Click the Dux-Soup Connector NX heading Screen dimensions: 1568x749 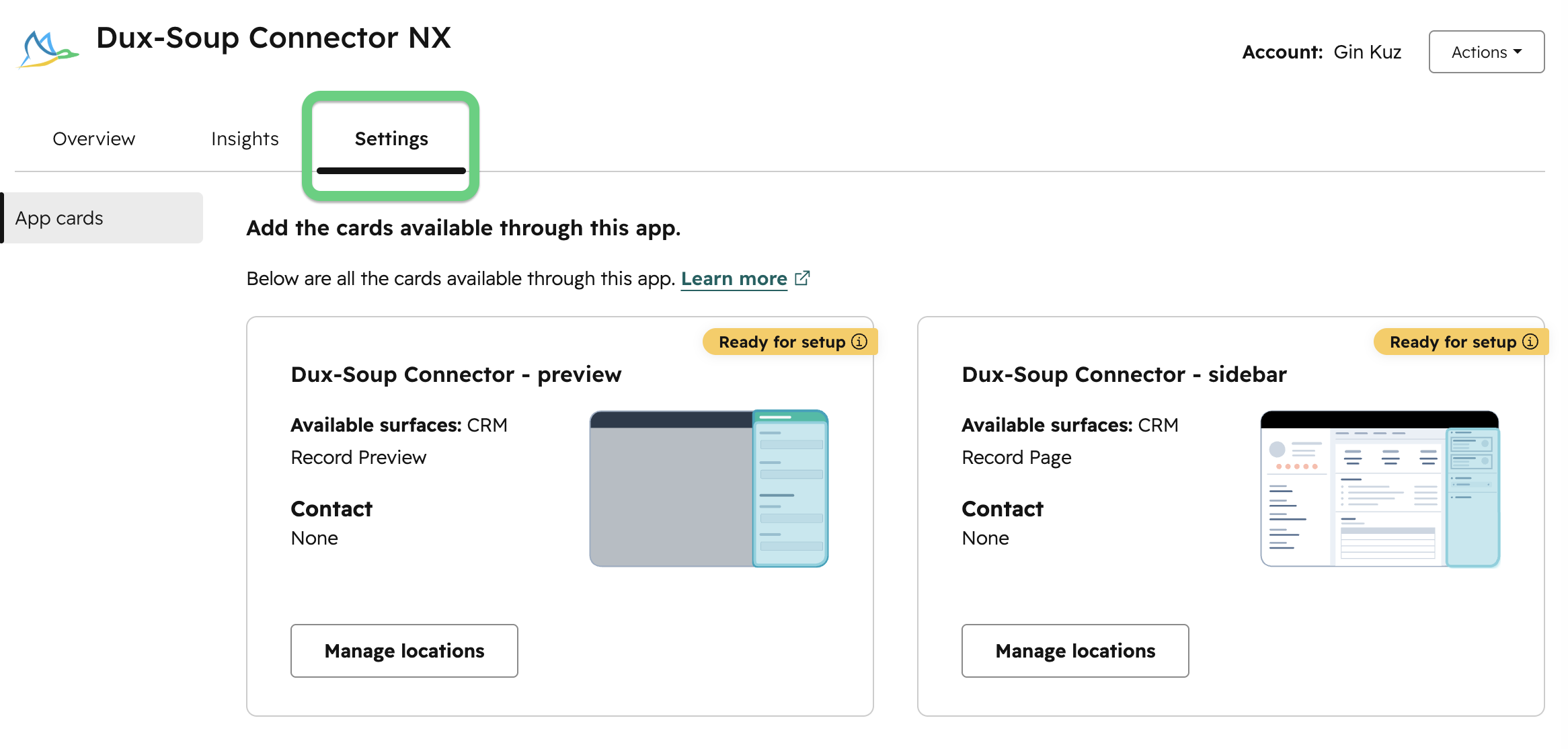pos(274,38)
